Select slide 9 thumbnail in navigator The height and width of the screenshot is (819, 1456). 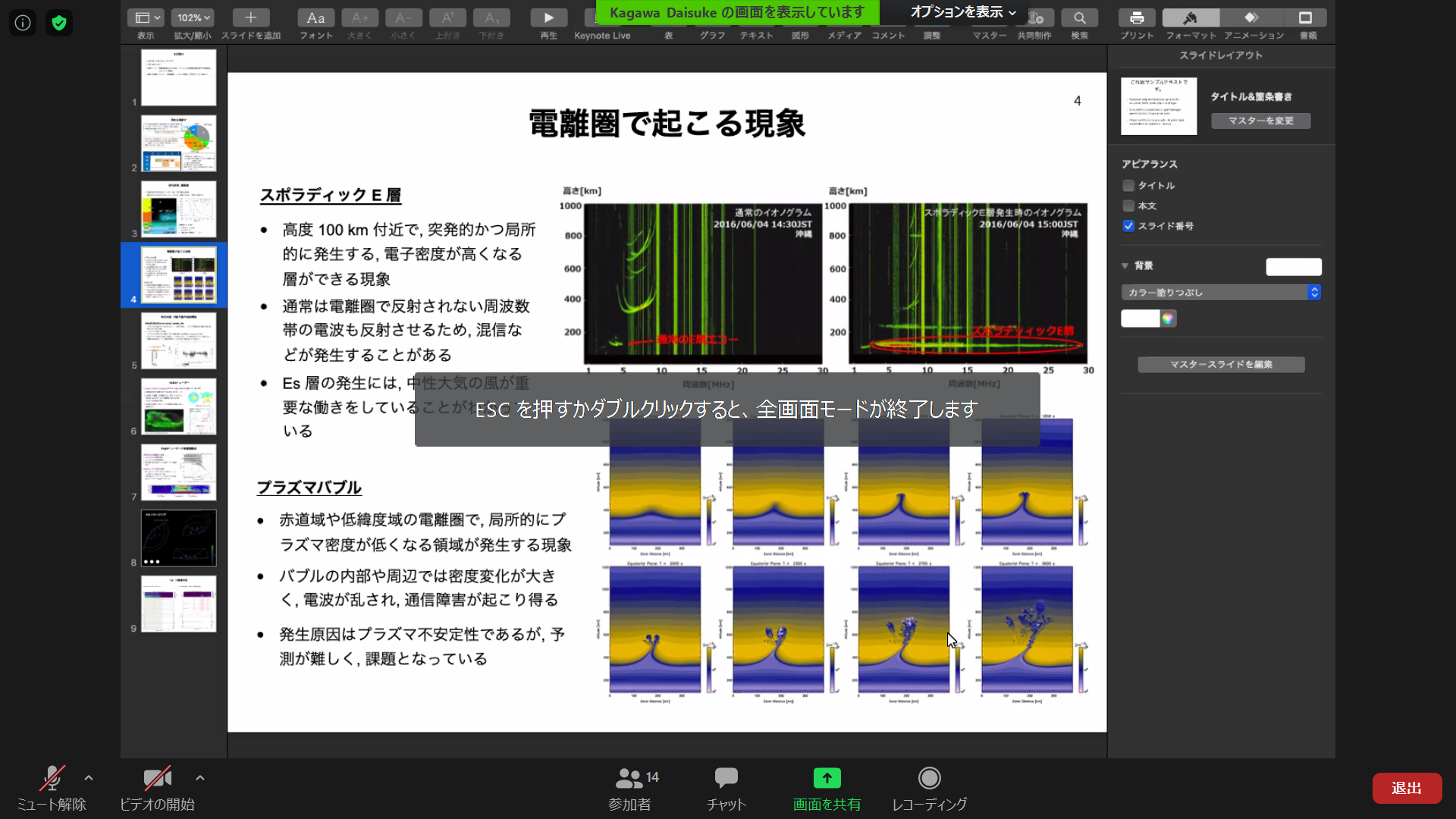[178, 604]
